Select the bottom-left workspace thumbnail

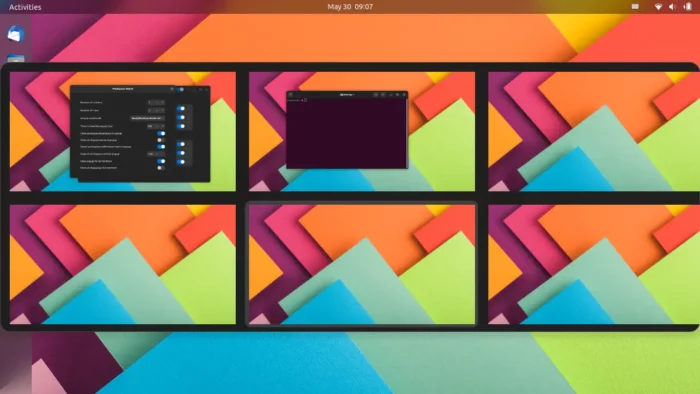tap(123, 264)
